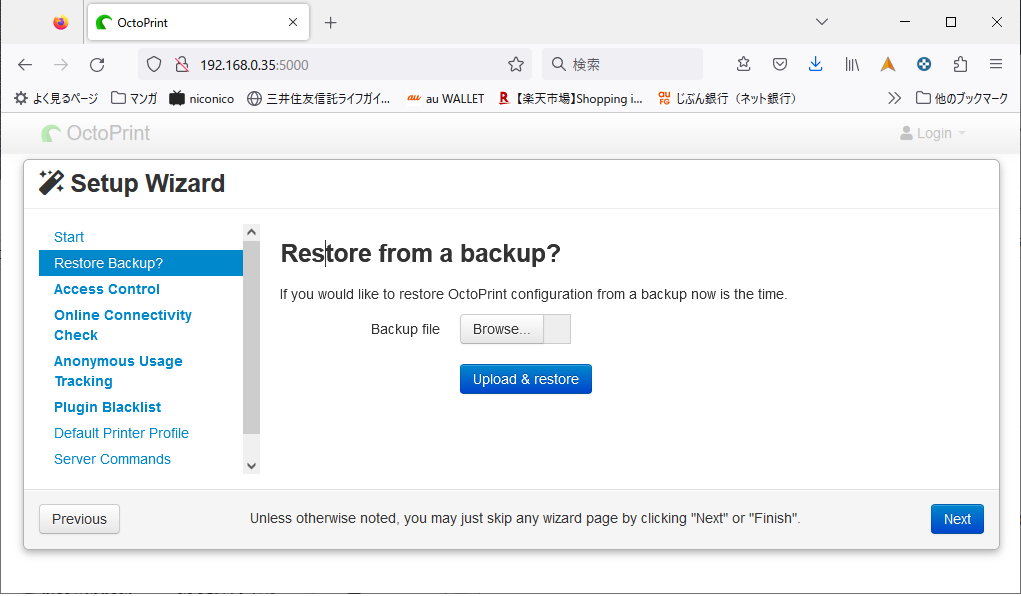Click the Next button
This screenshot has height=596, width=1021.
pos(957,519)
